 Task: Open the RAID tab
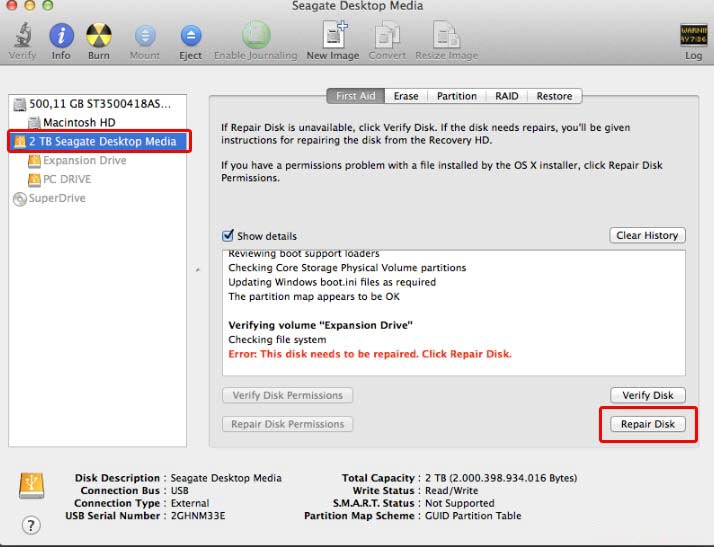[x=506, y=96]
